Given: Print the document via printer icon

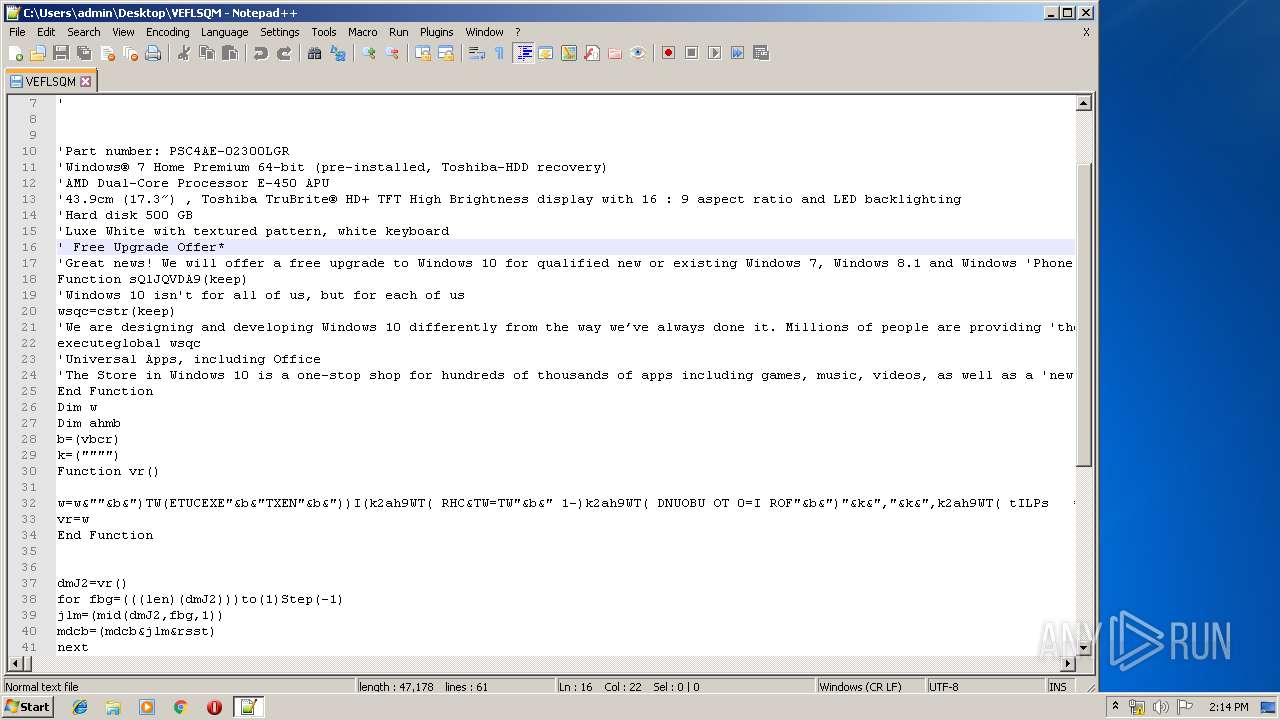Looking at the screenshot, I should coord(153,53).
